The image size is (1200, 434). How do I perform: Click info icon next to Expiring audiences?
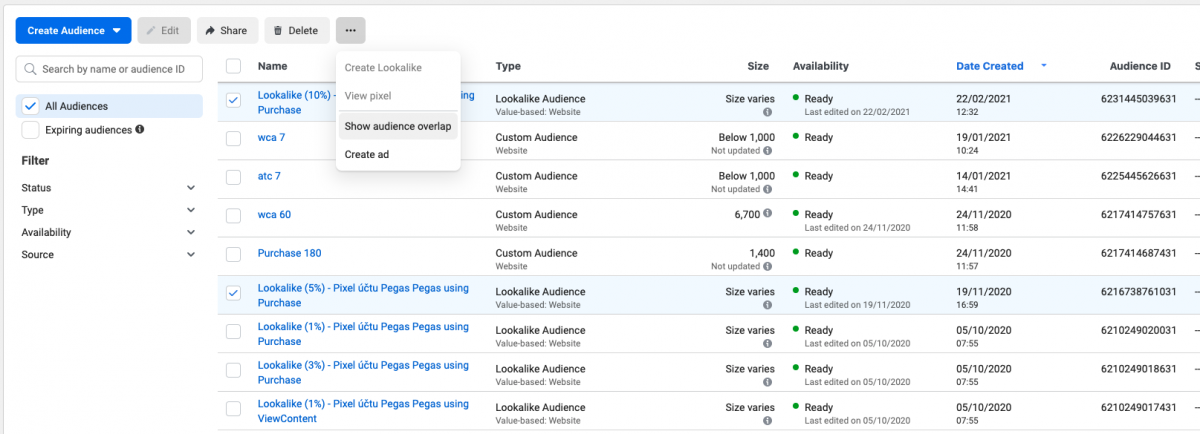(x=140, y=130)
